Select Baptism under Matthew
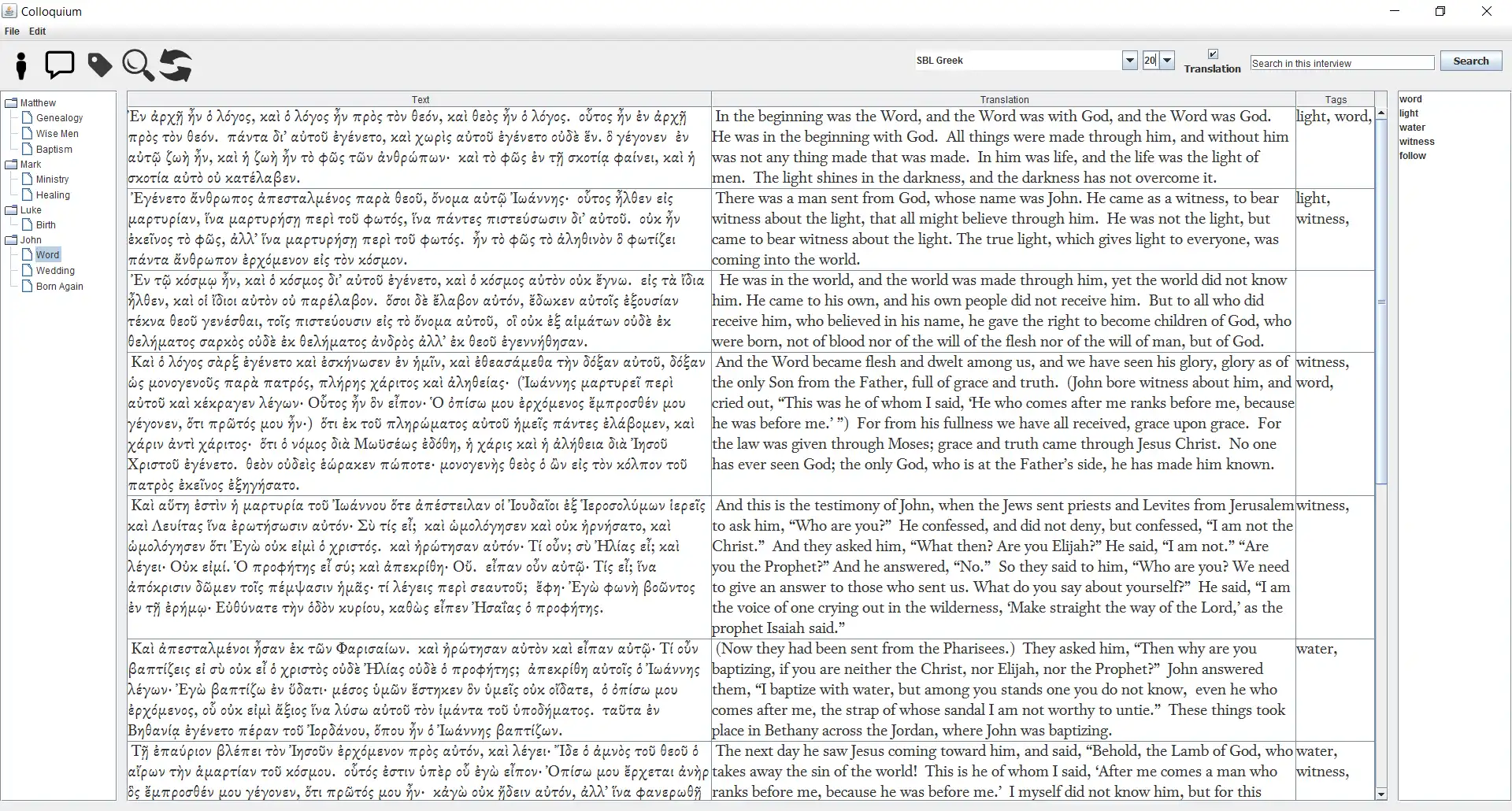This screenshot has width=1512, height=811. [x=54, y=150]
